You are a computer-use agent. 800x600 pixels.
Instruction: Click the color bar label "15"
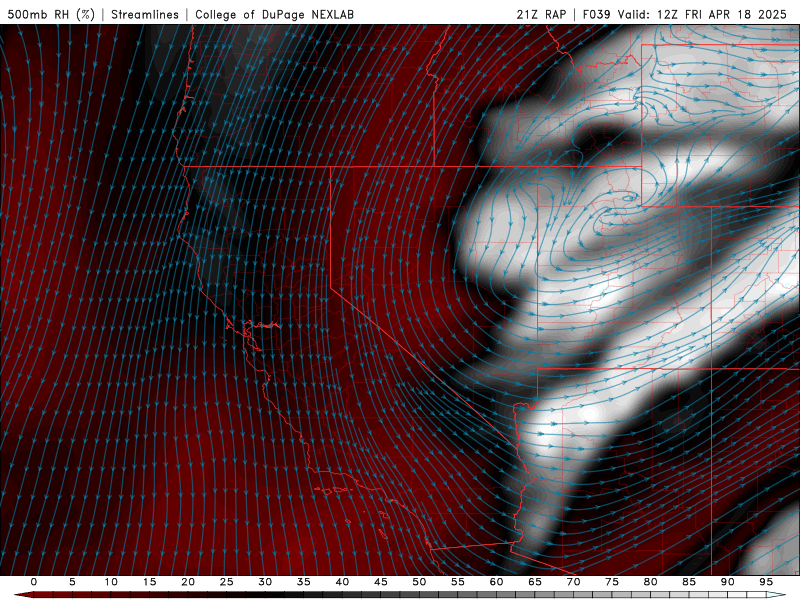[x=149, y=582]
